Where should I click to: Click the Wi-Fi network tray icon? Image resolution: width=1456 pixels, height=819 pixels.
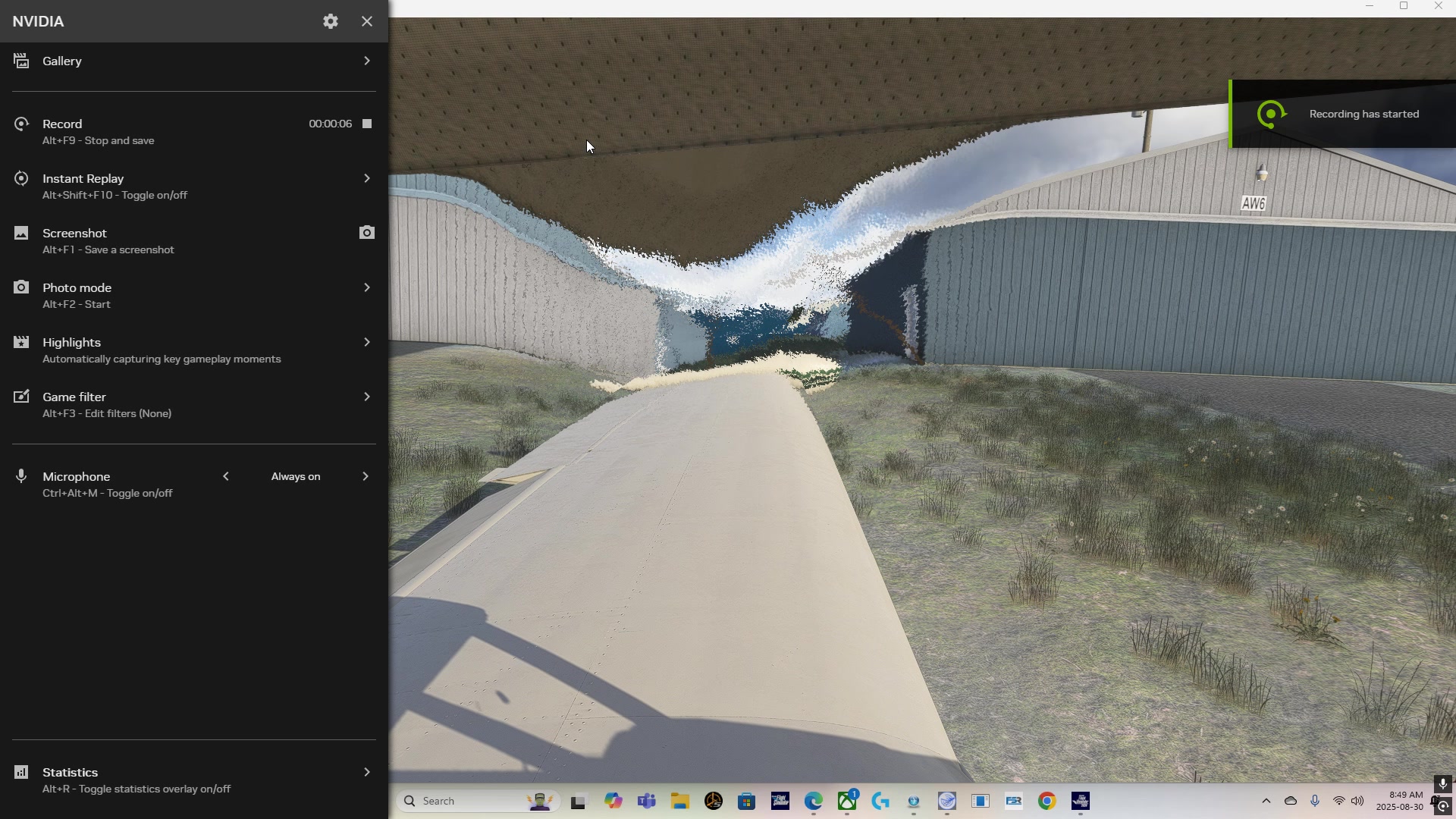click(x=1339, y=801)
